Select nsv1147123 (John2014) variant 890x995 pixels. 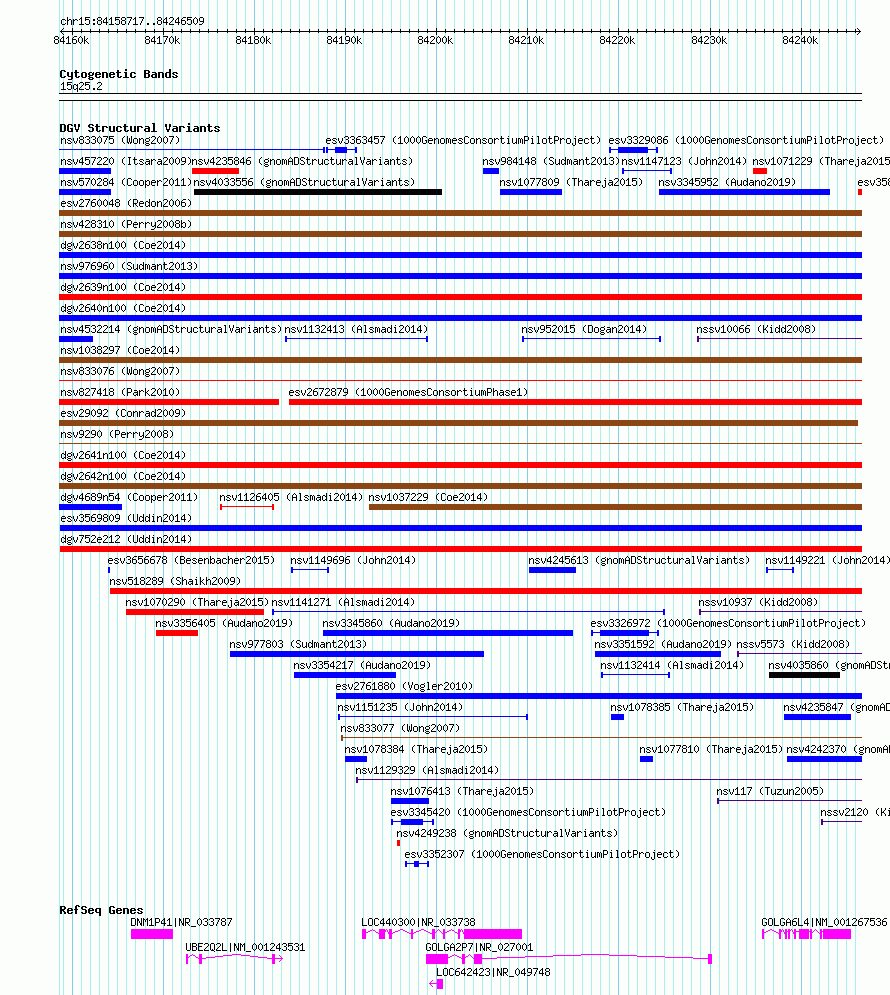point(684,161)
